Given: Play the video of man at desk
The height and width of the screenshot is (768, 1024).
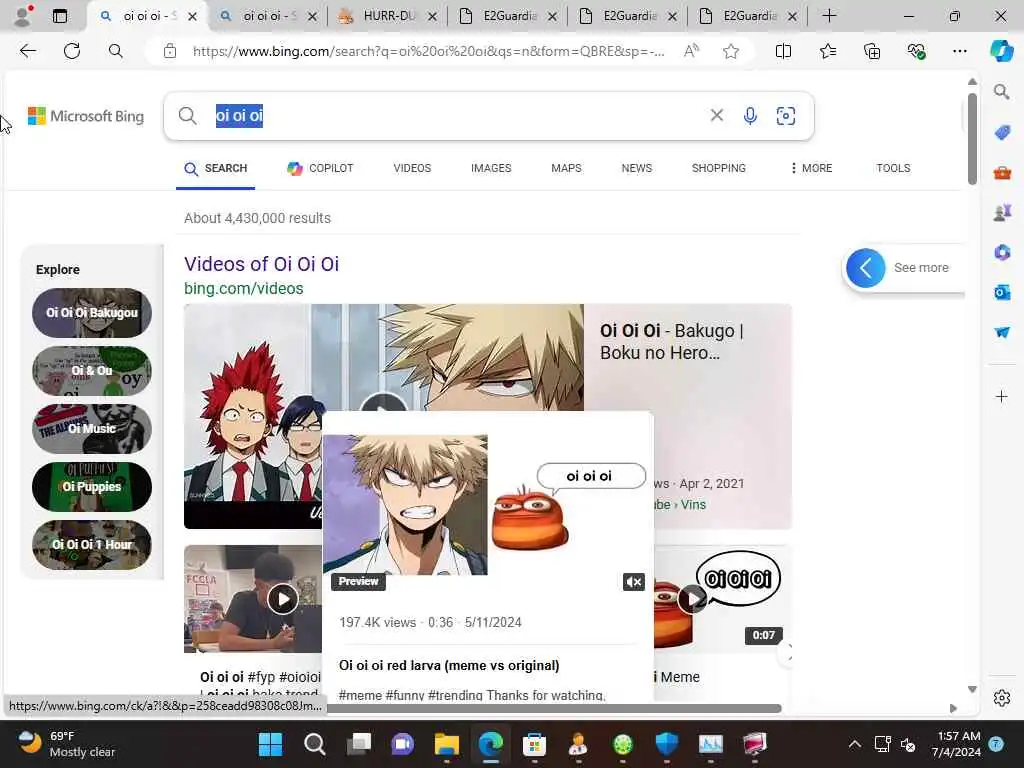Looking at the screenshot, I should pyautogui.click(x=283, y=599).
